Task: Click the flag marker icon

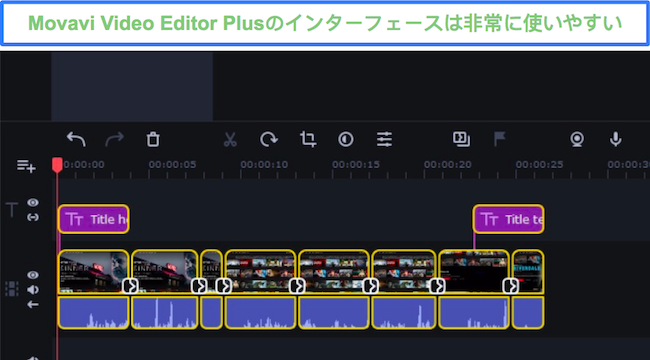Action: click(500, 139)
